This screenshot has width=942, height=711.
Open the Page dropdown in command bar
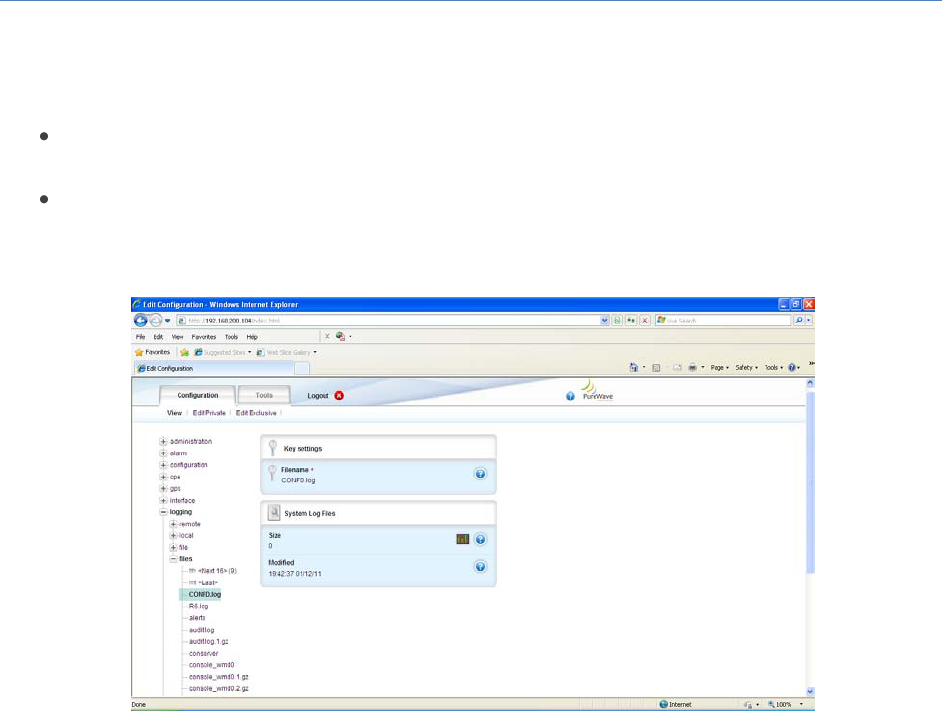point(719,367)
